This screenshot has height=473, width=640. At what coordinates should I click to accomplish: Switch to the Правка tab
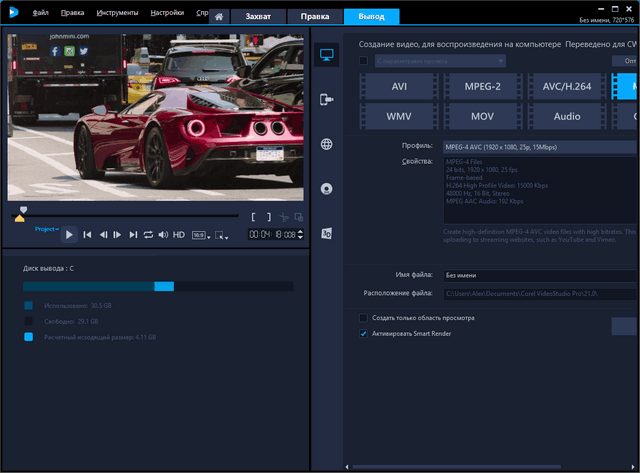point(315,16)
